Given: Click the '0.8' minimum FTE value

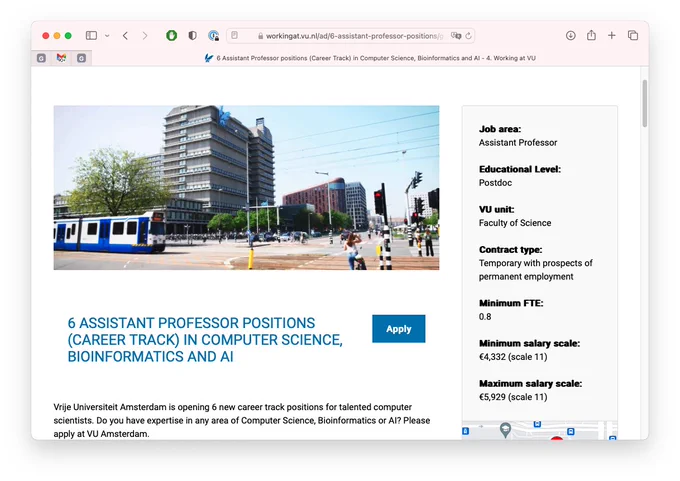Looking at the screenshot, I should pos(485,317).
